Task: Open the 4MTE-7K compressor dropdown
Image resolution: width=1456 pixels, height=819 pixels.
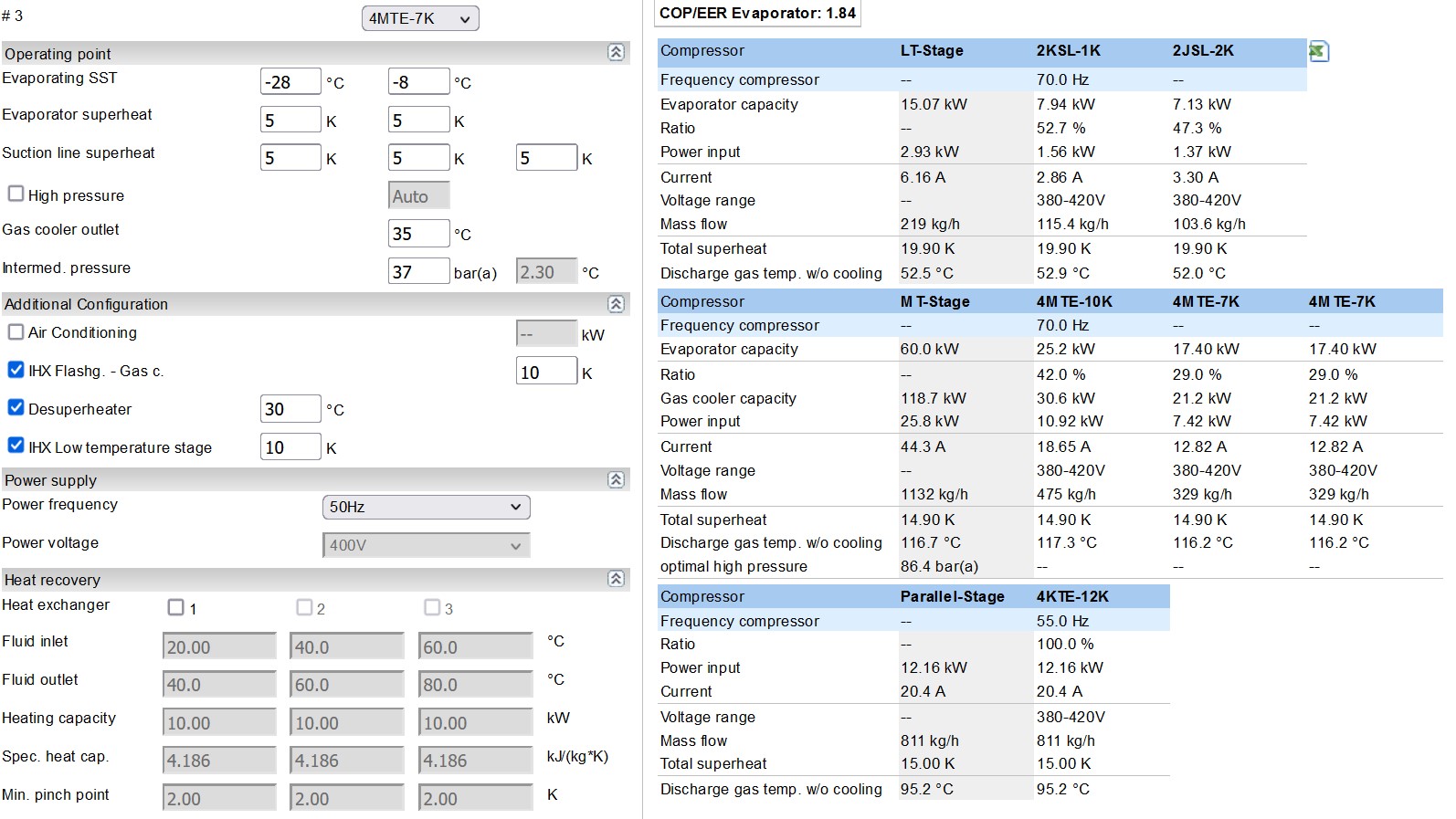Action: point(420,18)
